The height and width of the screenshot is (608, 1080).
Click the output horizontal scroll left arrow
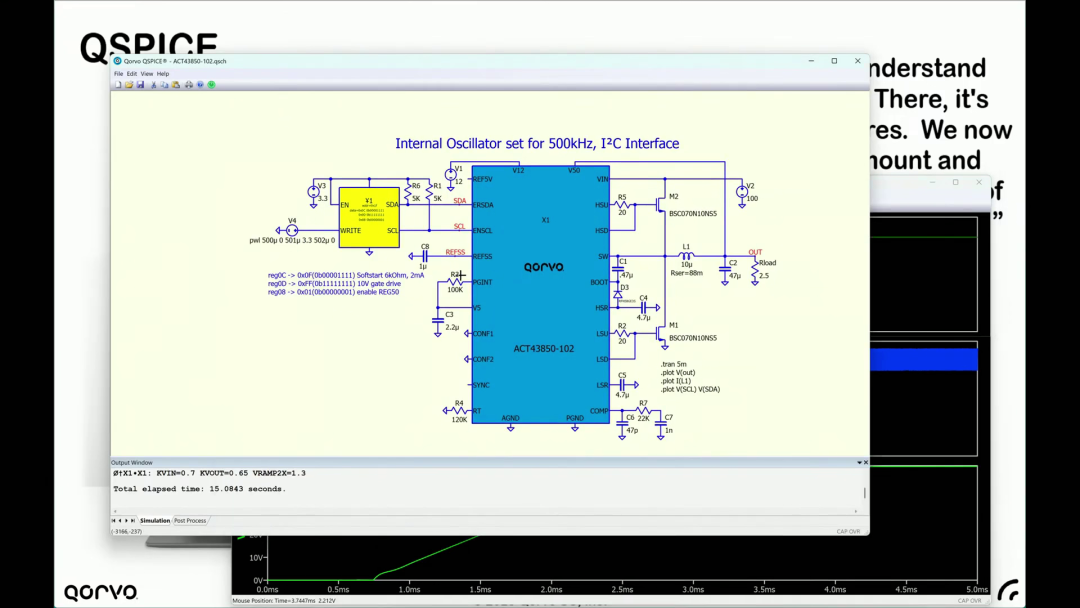pos(115,512)
